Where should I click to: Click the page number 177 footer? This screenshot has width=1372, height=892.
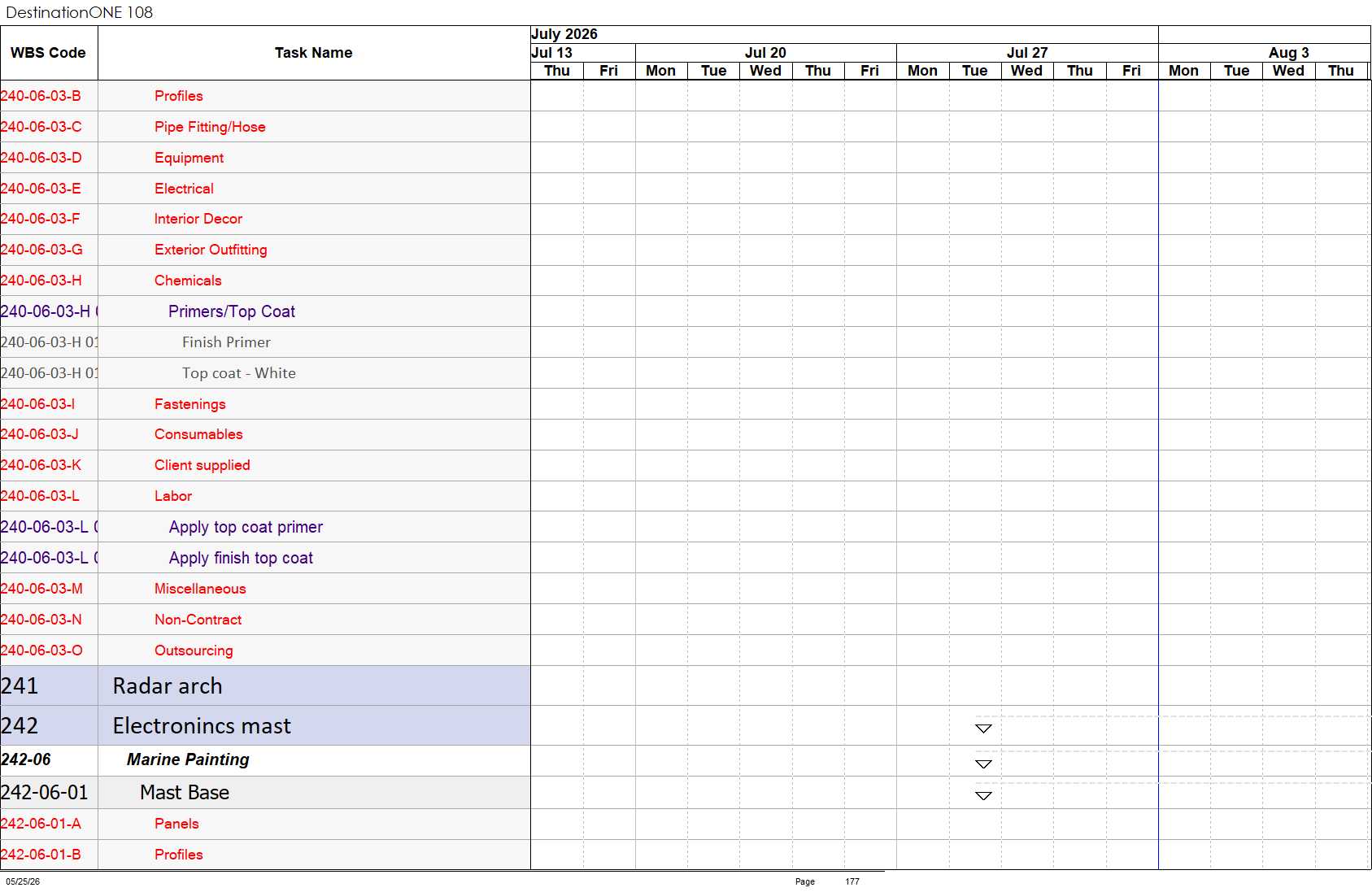(852, 881)
